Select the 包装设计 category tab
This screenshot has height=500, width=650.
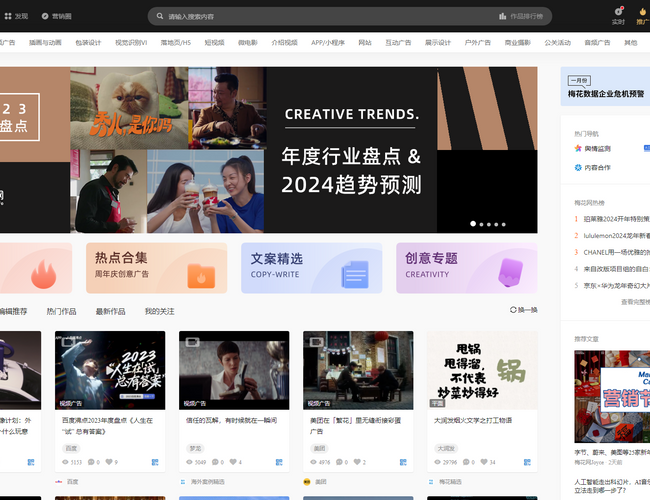tap(88, 43)
